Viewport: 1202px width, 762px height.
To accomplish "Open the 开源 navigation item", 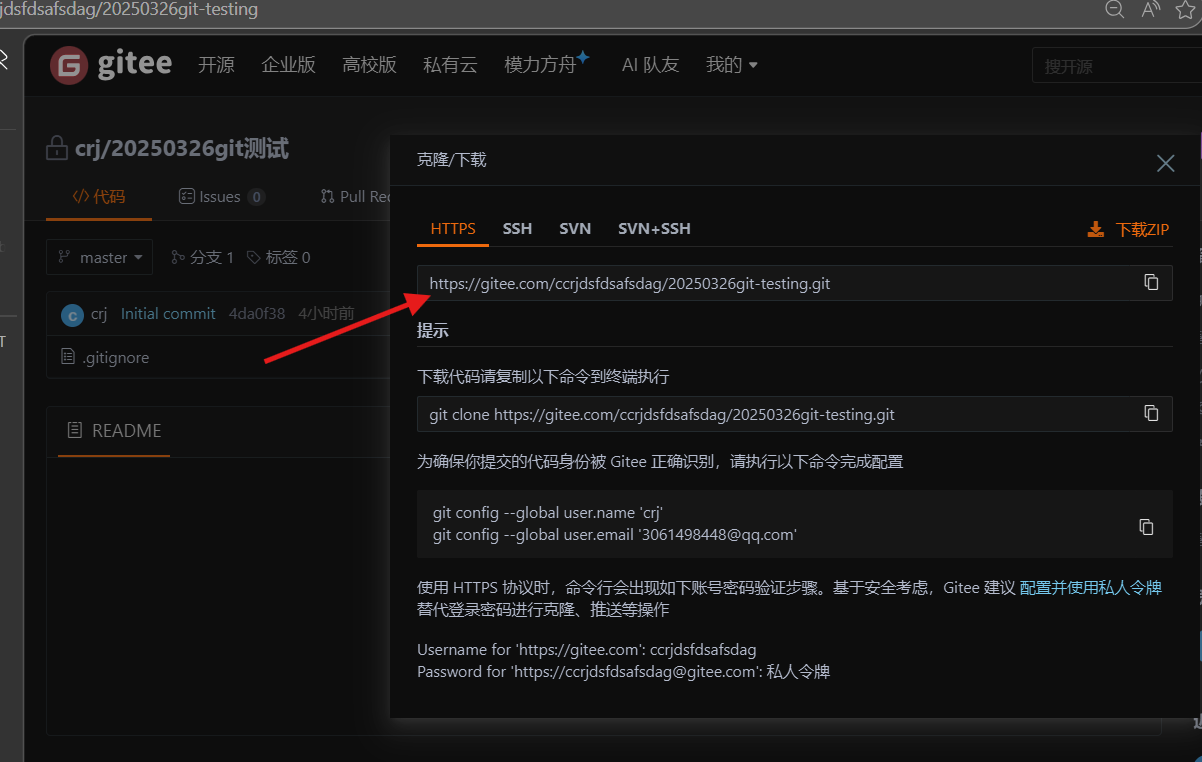I will pos(216,65).
